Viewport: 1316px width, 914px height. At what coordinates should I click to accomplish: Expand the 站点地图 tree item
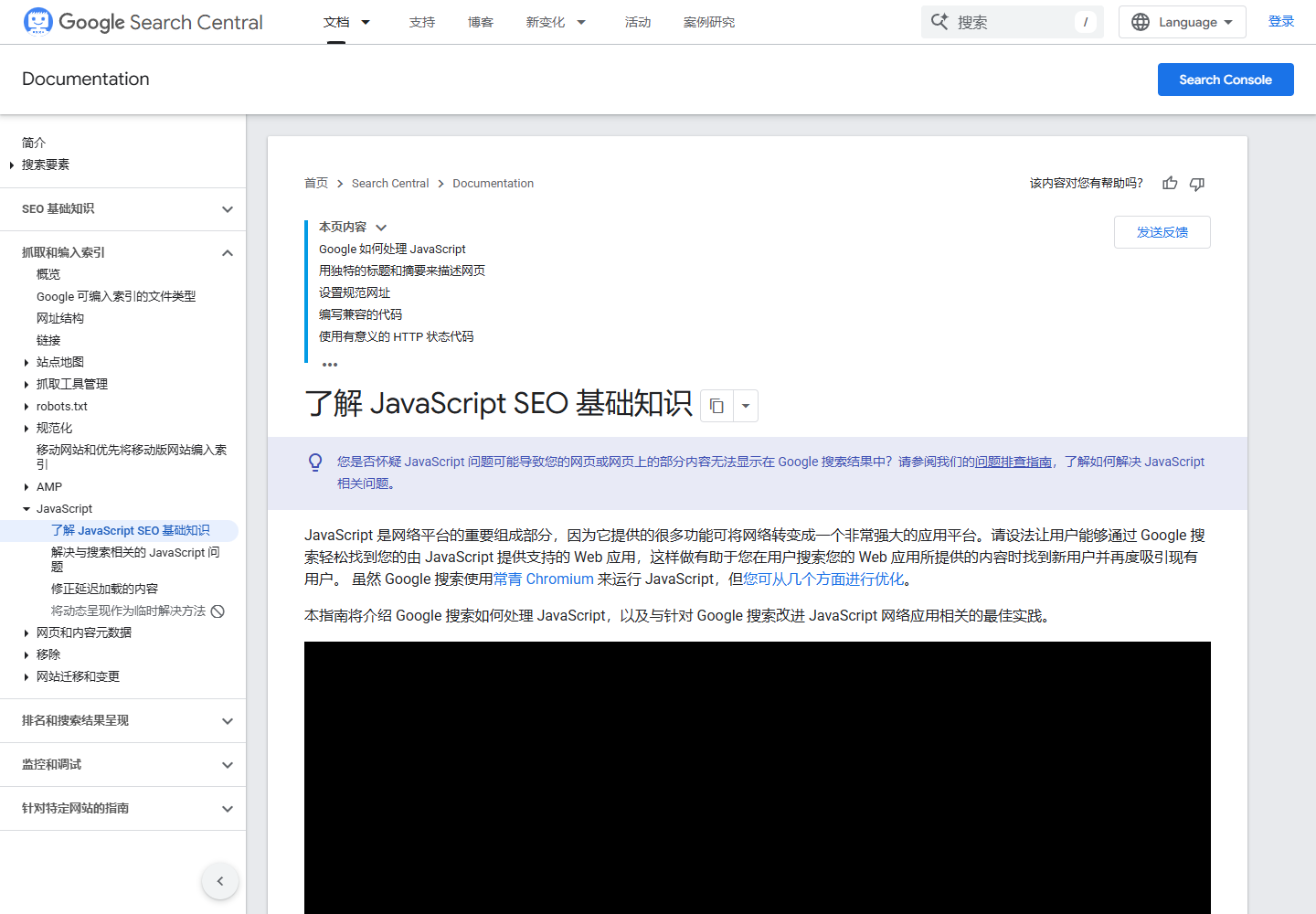[27, 363]
